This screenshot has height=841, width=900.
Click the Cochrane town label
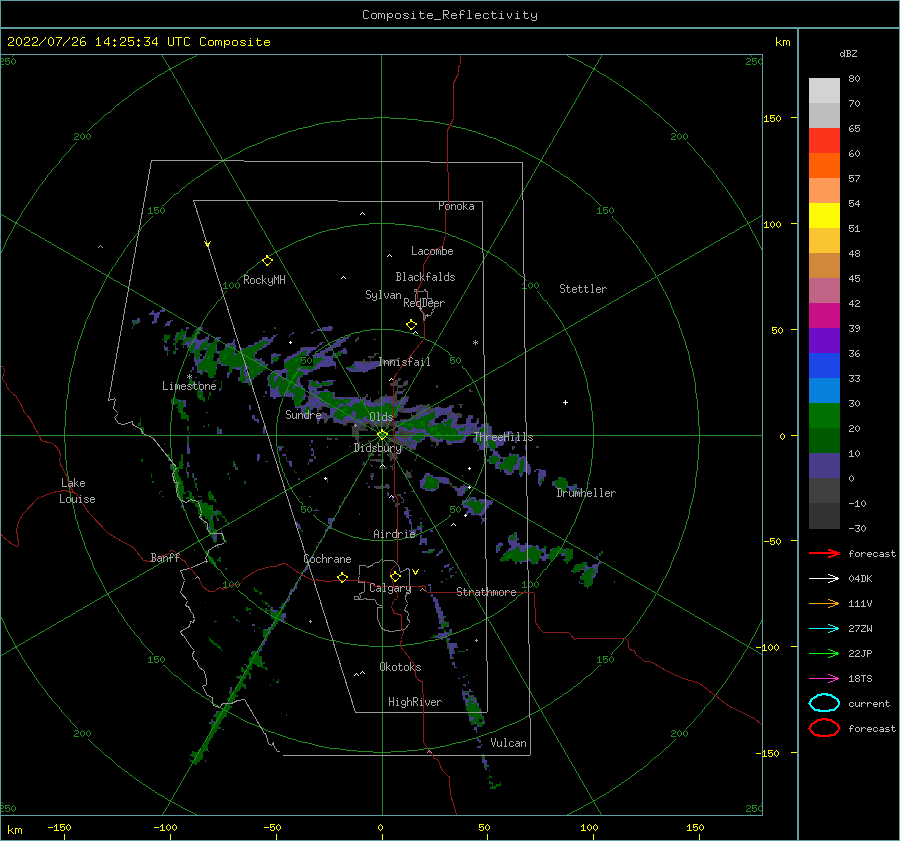(x=327, y=559)
